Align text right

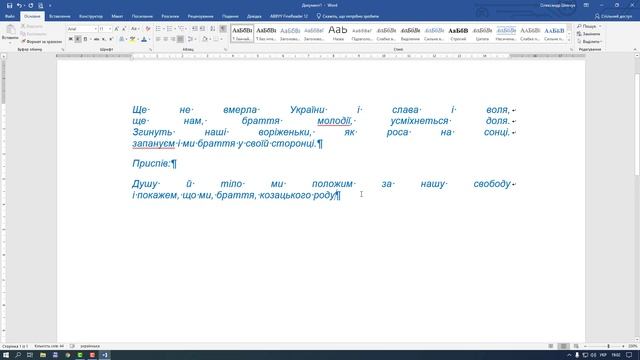[173, 39]
